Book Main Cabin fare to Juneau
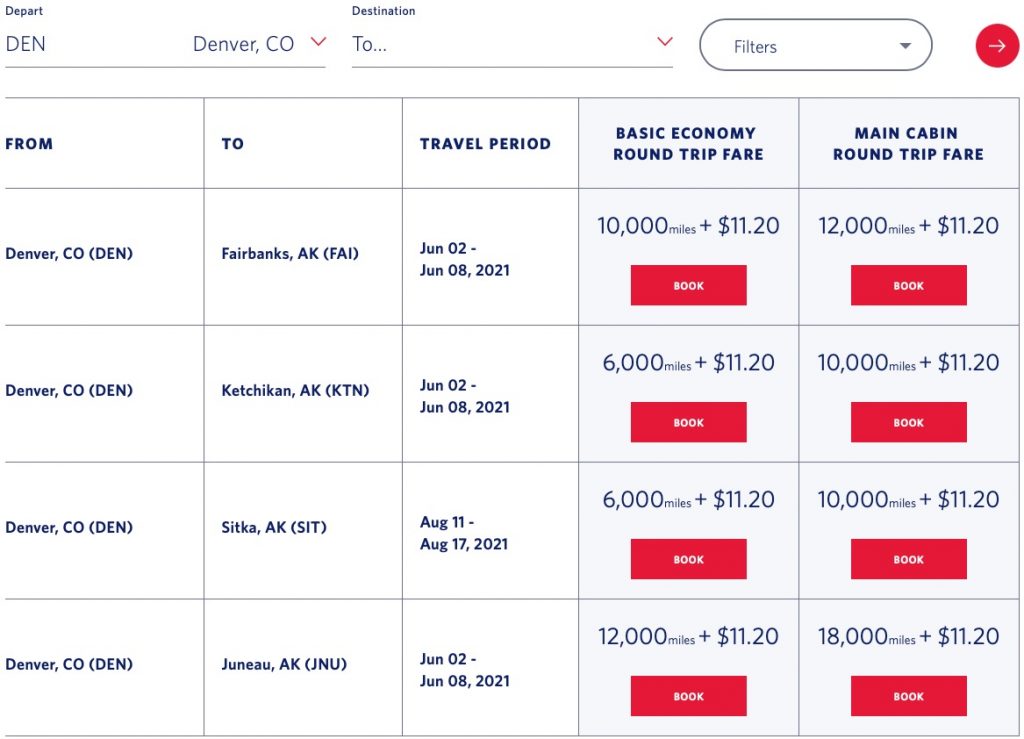Viewport: 1024px width, 739px height. pyautogui.click(x=908, y=696)
